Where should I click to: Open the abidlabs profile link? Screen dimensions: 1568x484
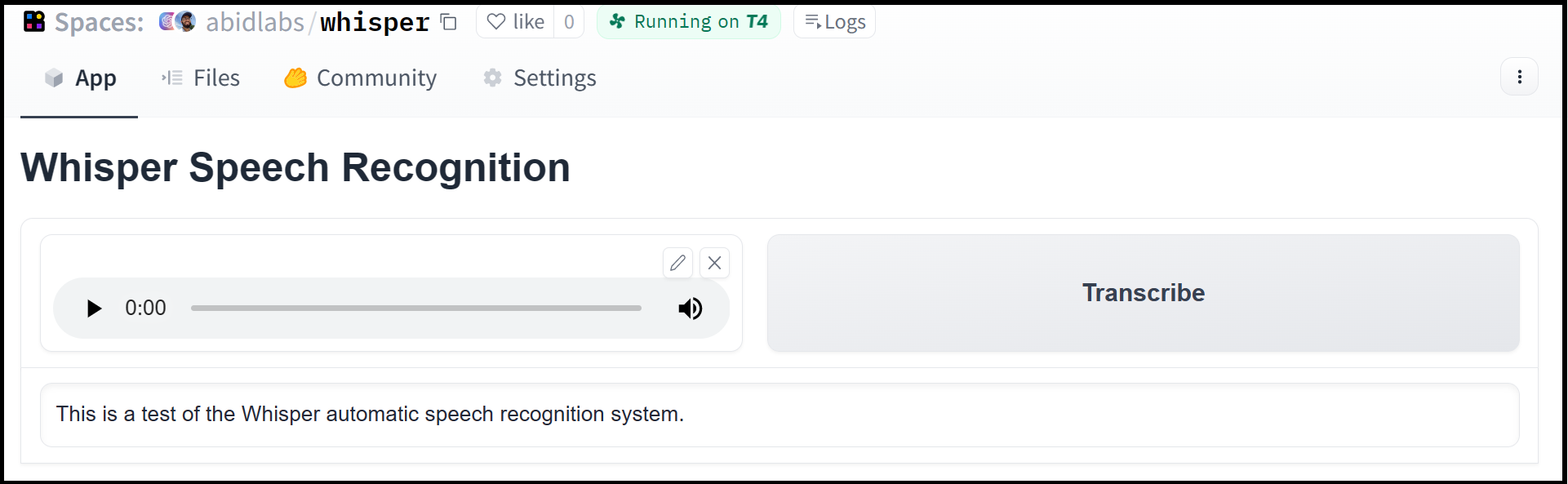tap(255, 22)
